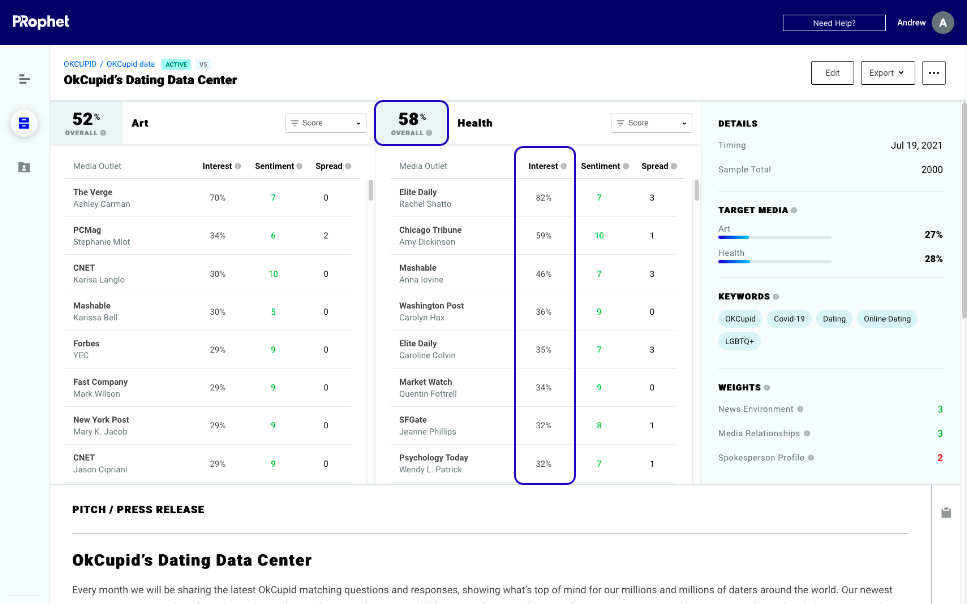
Task: Click info icon next to Health Overall score
Action: click(429, 133)
